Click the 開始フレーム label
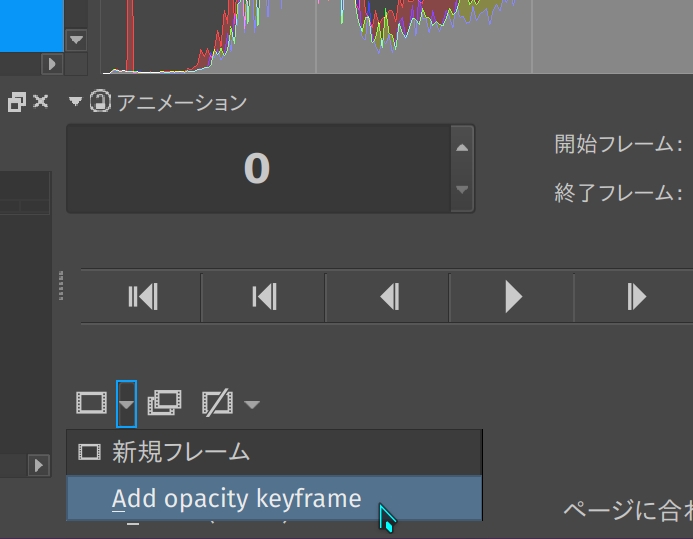Viewport: 693px width, 539px height. tap(618, 144)
